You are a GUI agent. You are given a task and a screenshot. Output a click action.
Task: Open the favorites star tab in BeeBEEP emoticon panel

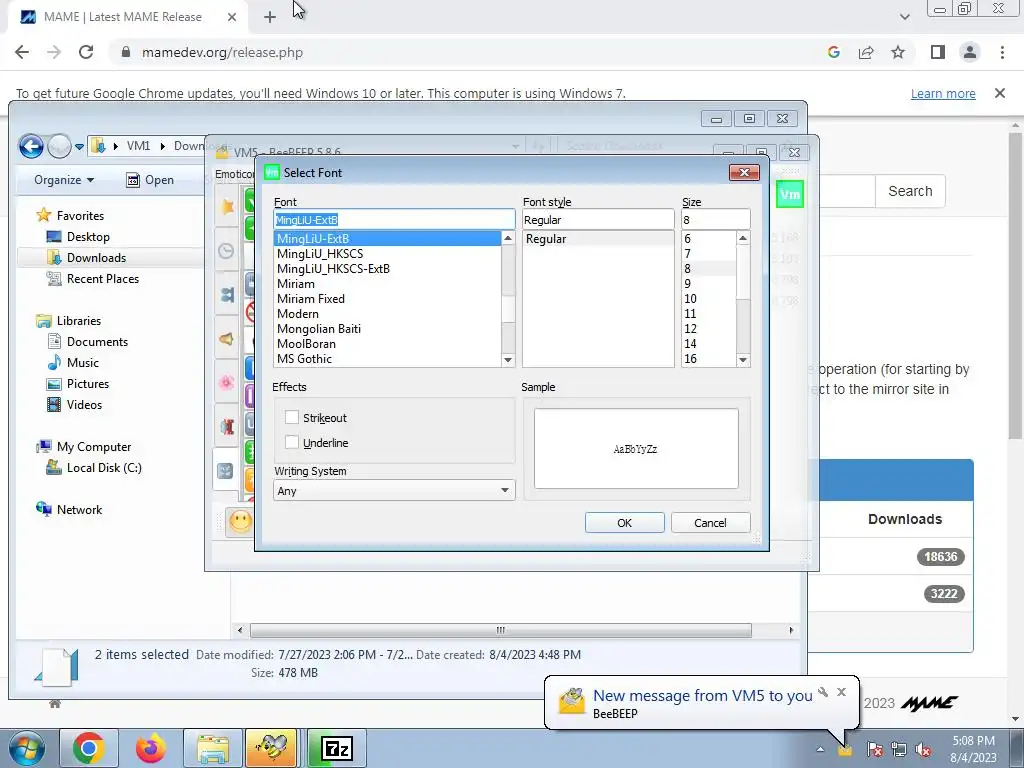[227, 206]
